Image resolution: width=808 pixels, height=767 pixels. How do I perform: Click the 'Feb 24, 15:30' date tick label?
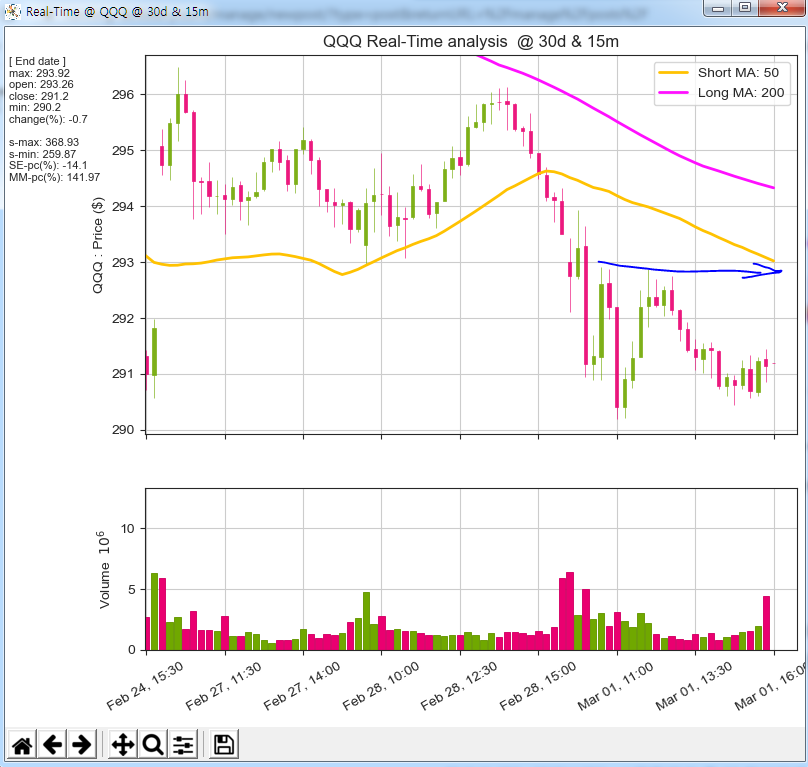click(x=145, y=687)
